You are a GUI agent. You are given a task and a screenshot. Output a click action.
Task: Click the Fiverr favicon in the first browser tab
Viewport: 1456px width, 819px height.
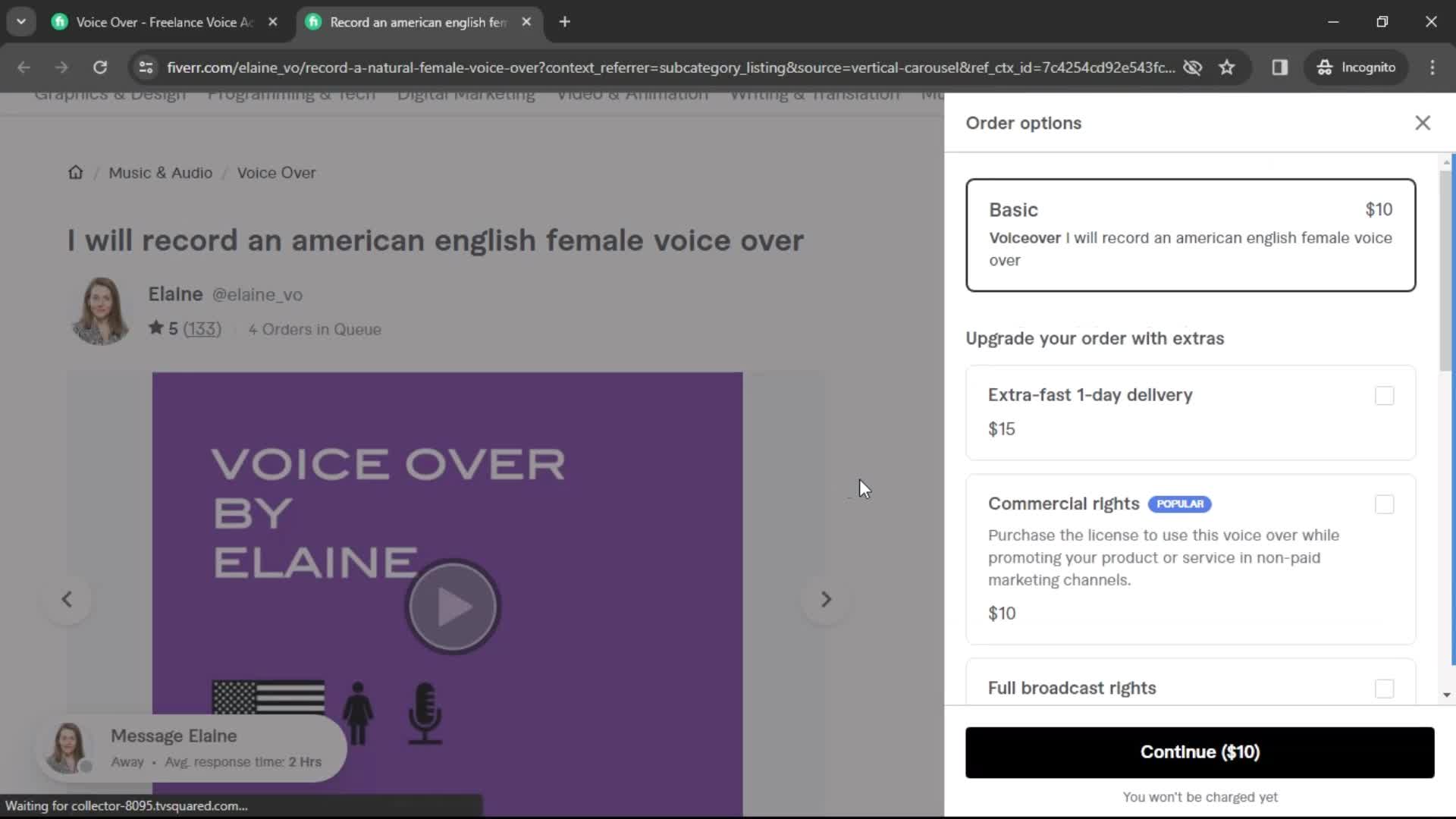[x=61, y=22]
